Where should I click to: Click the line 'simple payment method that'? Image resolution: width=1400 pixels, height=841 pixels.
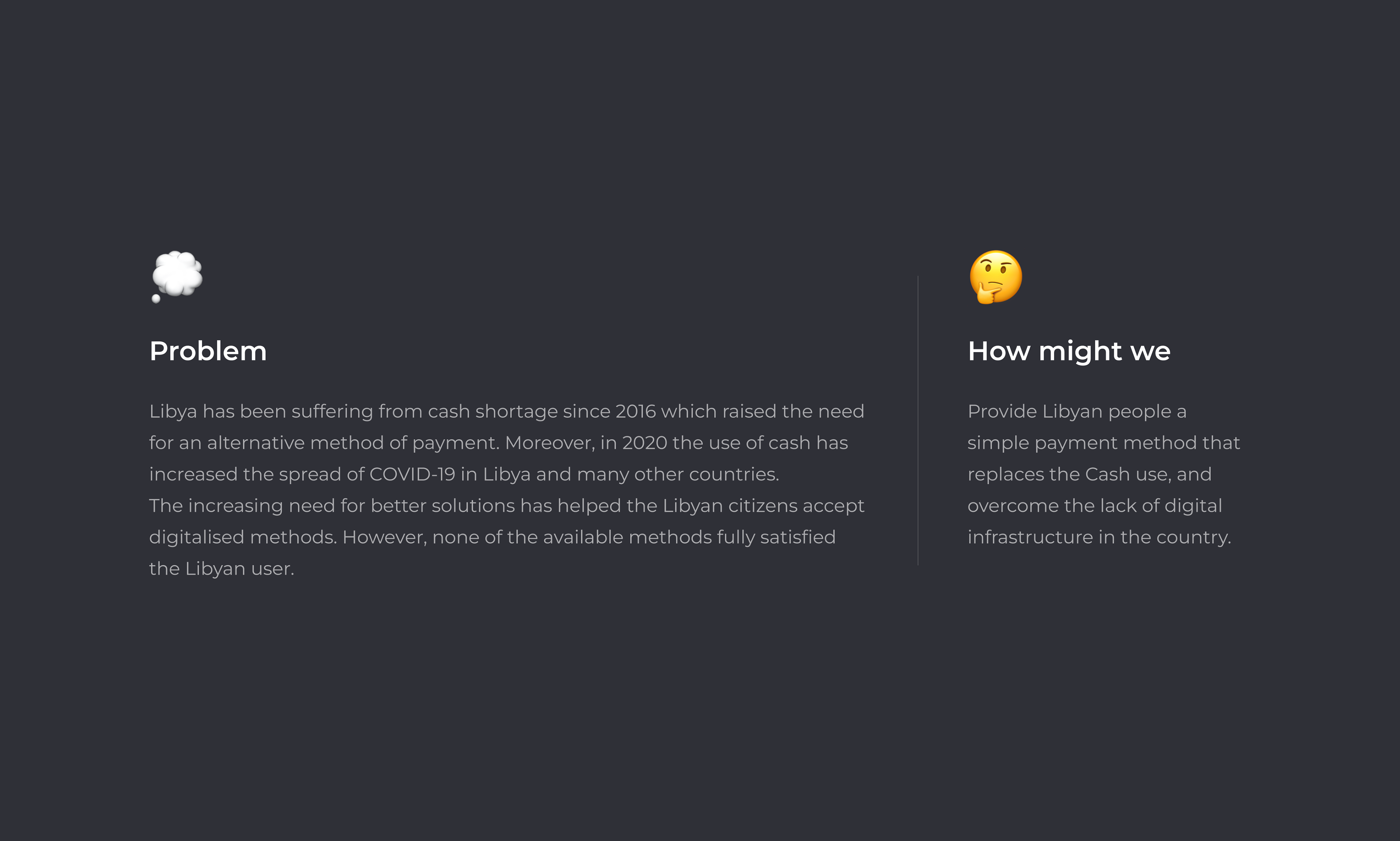pyautogui.click(x=1103, y=443)
